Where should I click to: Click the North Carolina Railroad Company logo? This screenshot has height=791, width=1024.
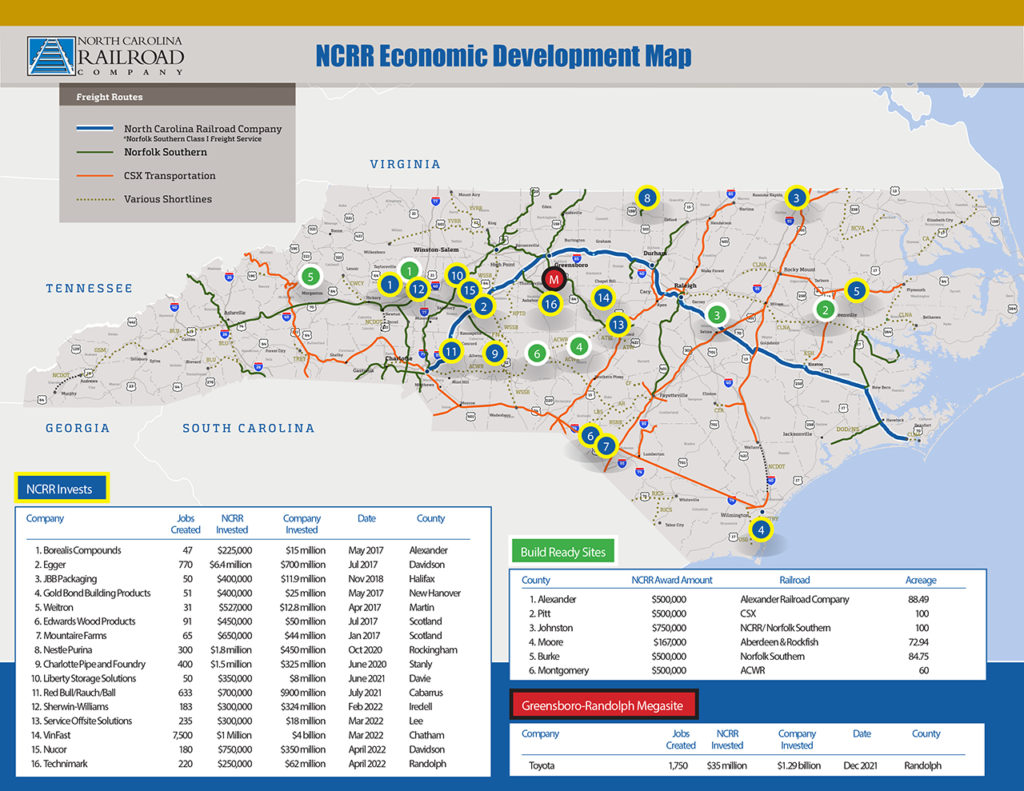106,57
